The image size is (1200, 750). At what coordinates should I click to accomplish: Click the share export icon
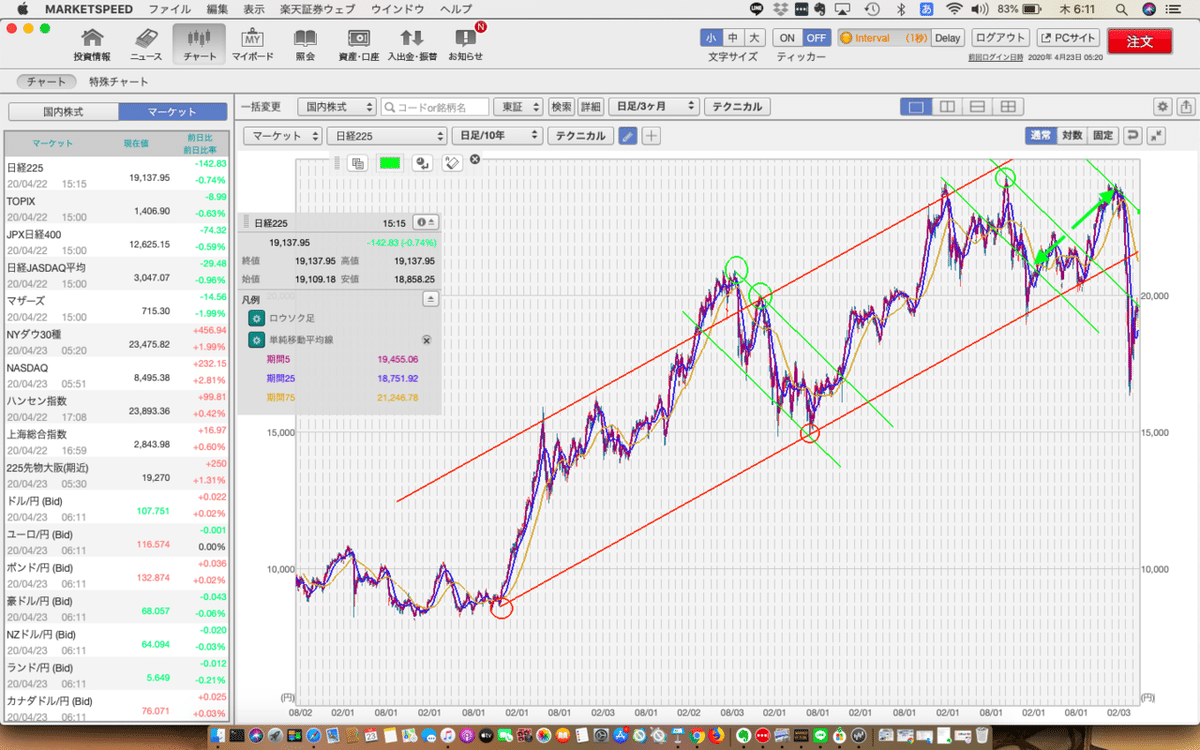click(x=1186, y=106)
